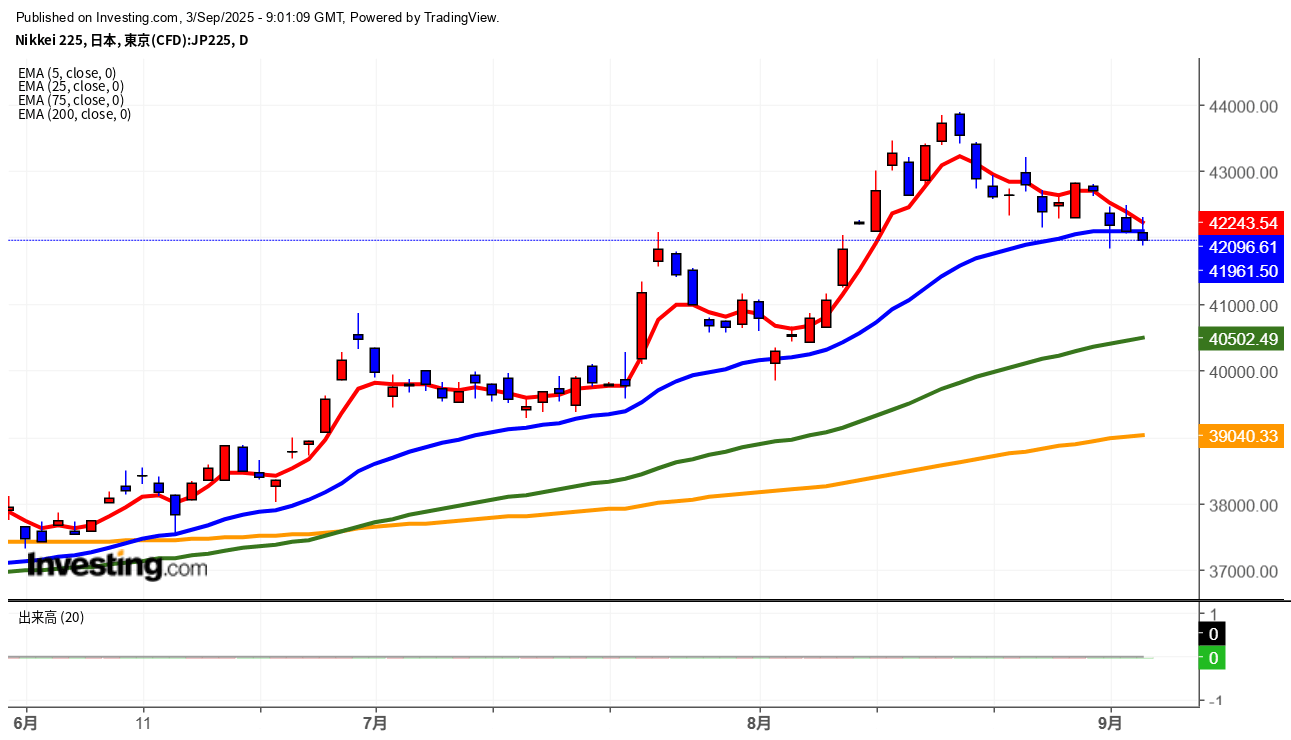Click the 出来高 (20) volume label

51,618
